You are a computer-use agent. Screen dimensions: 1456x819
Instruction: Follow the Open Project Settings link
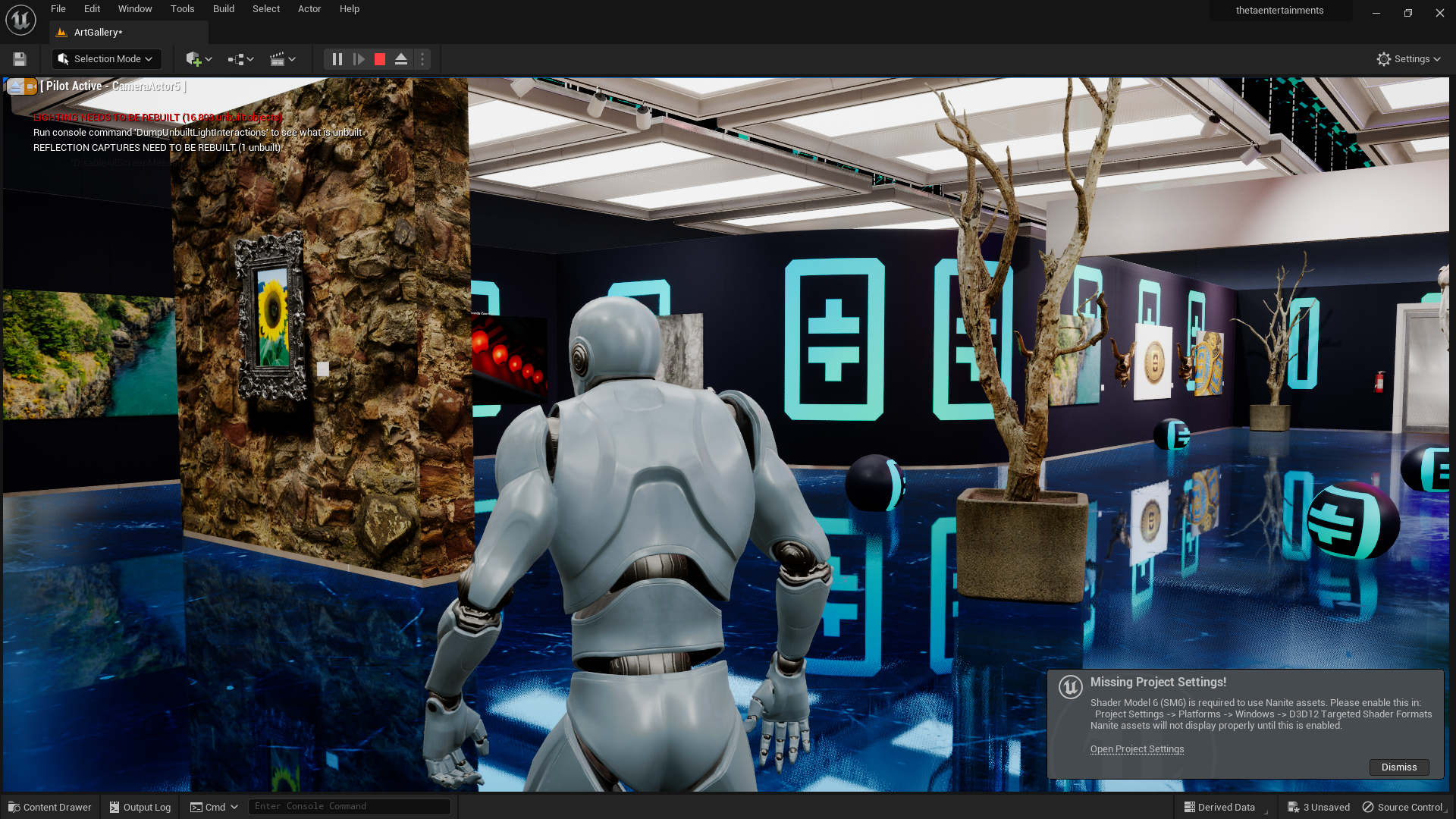(1137, 749)
